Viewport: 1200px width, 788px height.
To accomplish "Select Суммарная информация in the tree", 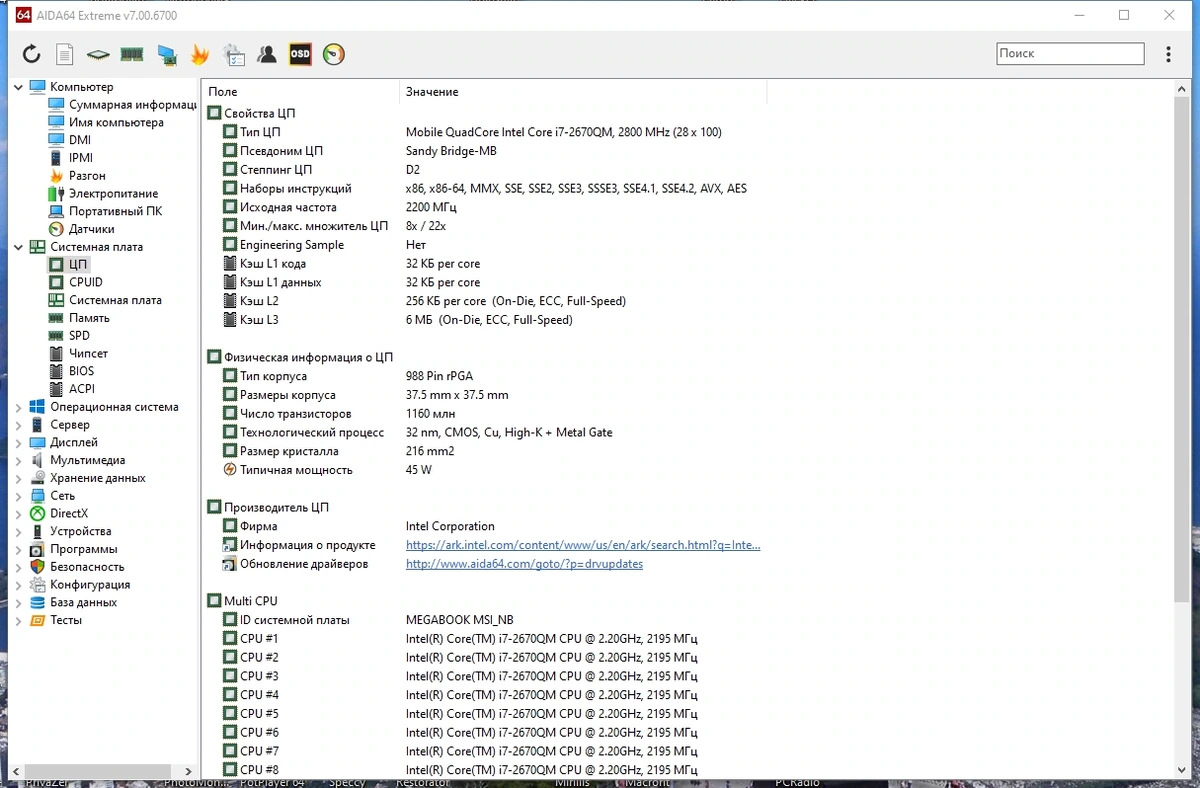I will coord(132,105).
